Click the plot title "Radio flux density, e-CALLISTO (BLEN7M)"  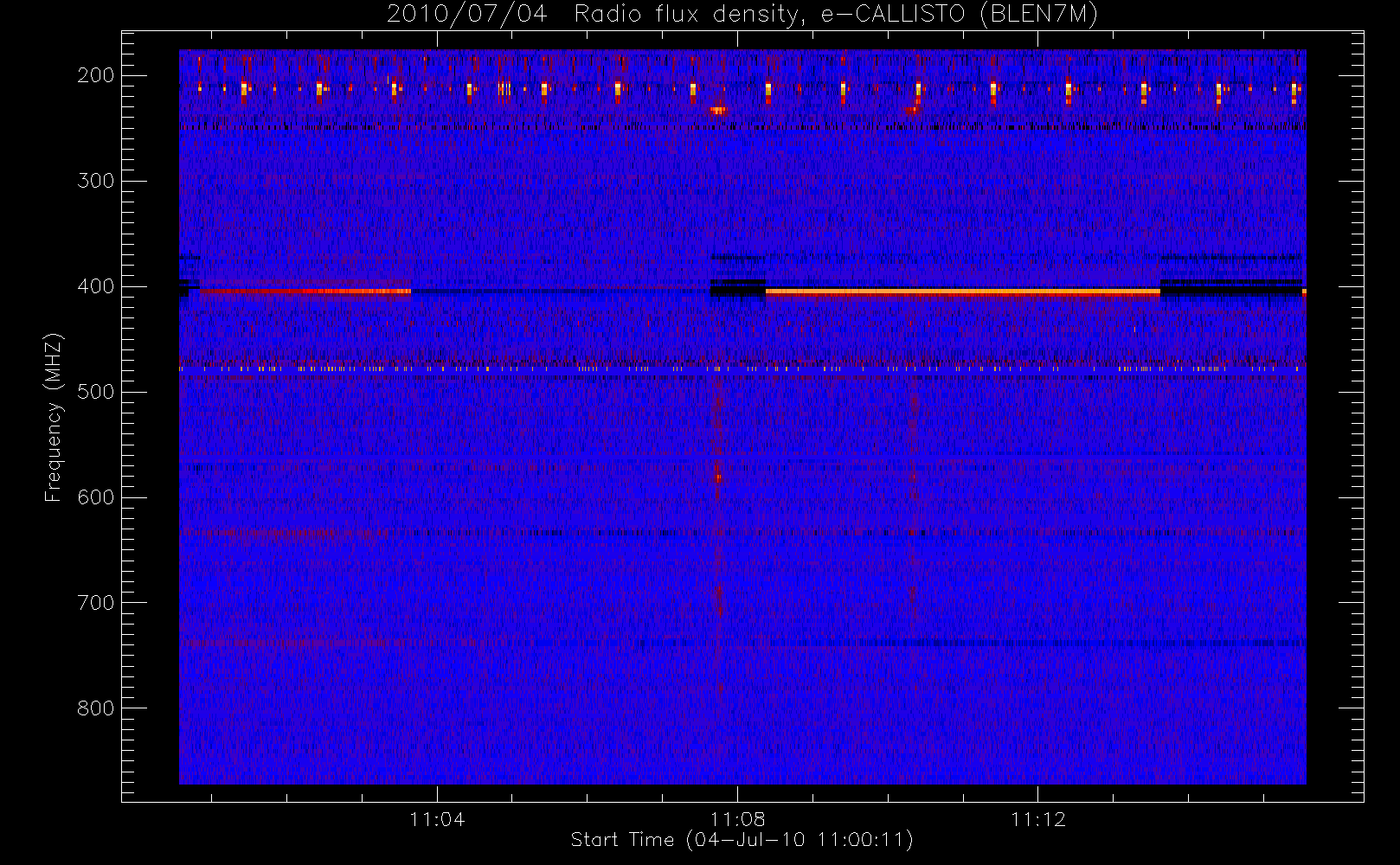[836, 15]
